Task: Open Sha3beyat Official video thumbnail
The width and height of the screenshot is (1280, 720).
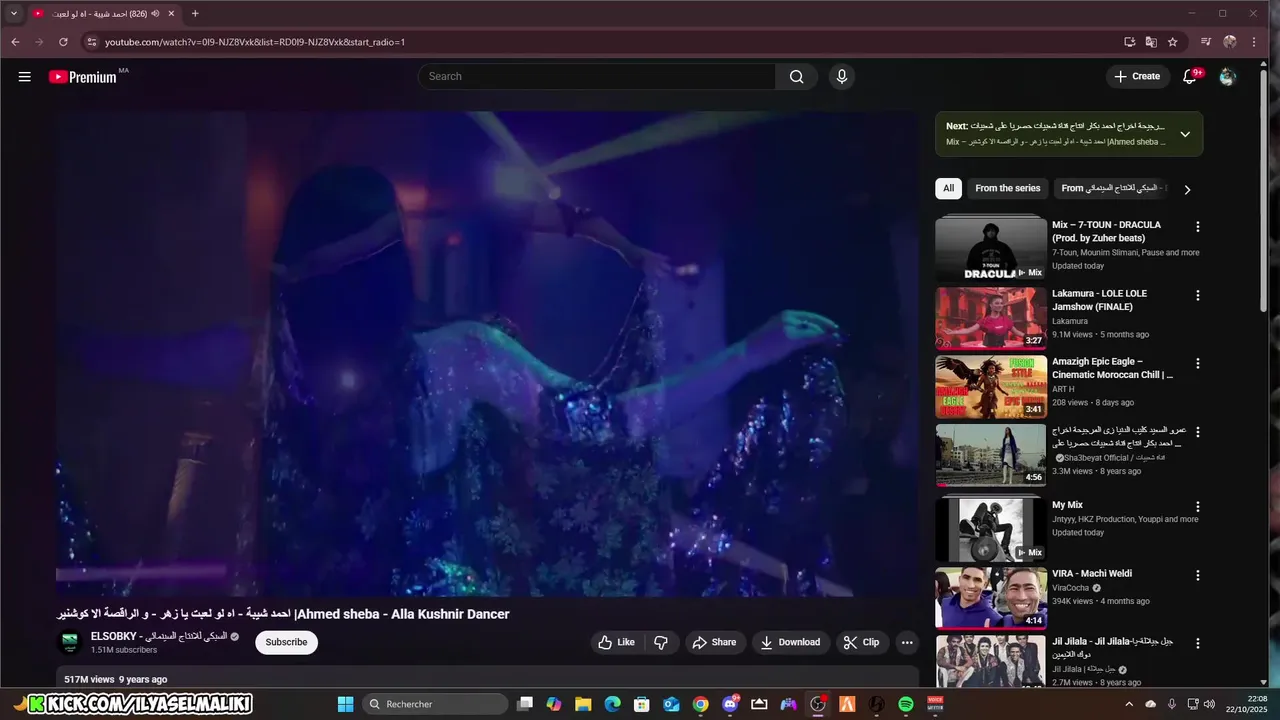Action: click(991, 455)
